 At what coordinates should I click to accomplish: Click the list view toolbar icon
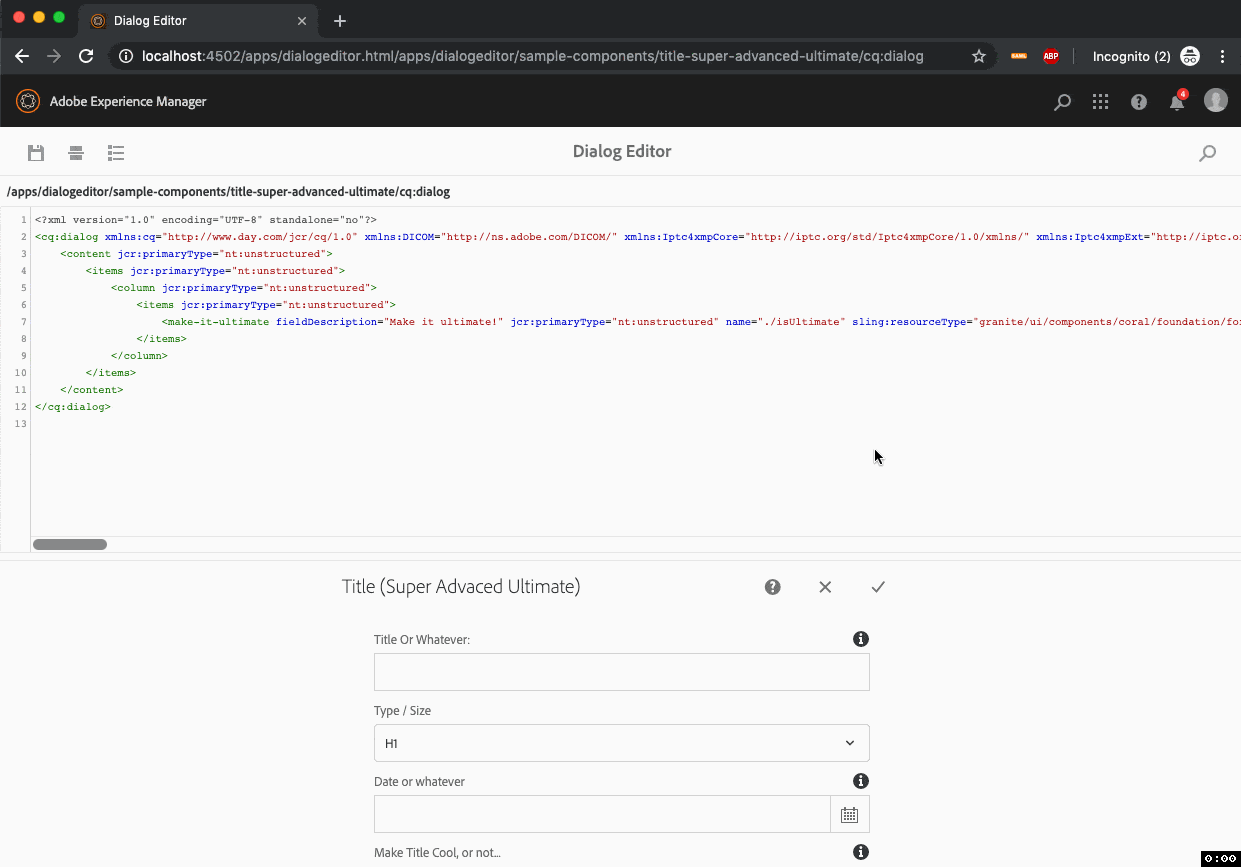pos(116,153)
